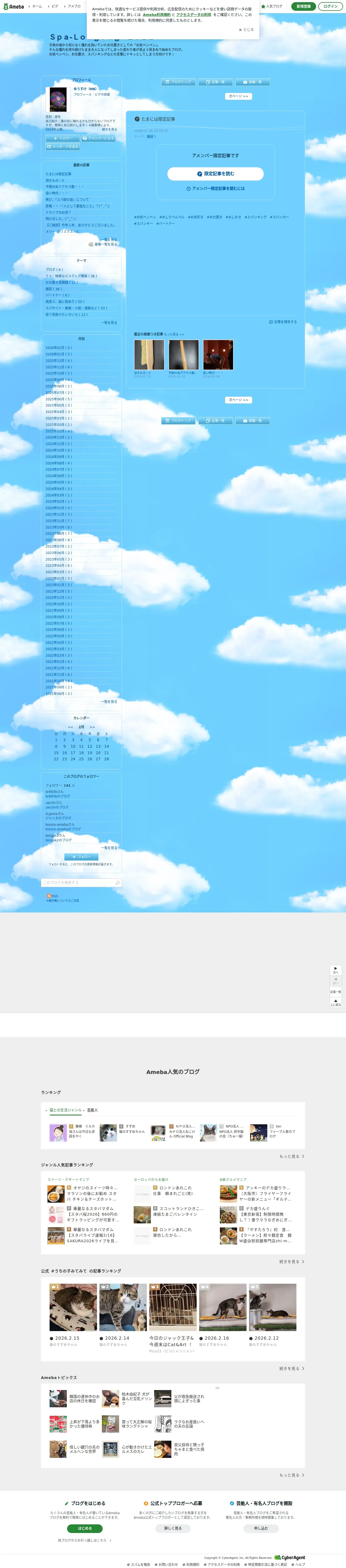
Task: Expand theme list 一覧を見る
Action: (x=109, y=323)
